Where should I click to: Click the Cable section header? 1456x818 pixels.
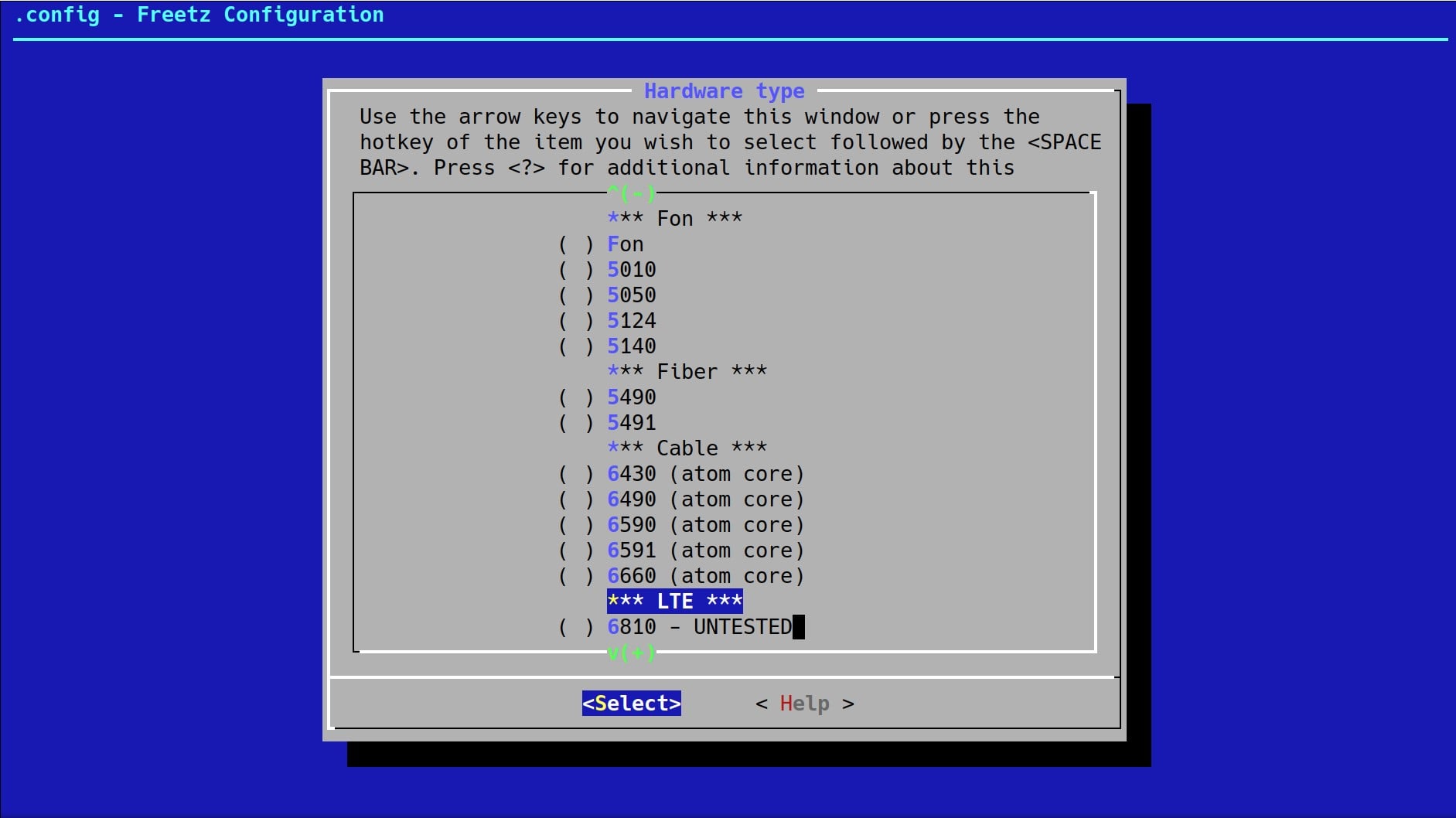pos(687,448)
